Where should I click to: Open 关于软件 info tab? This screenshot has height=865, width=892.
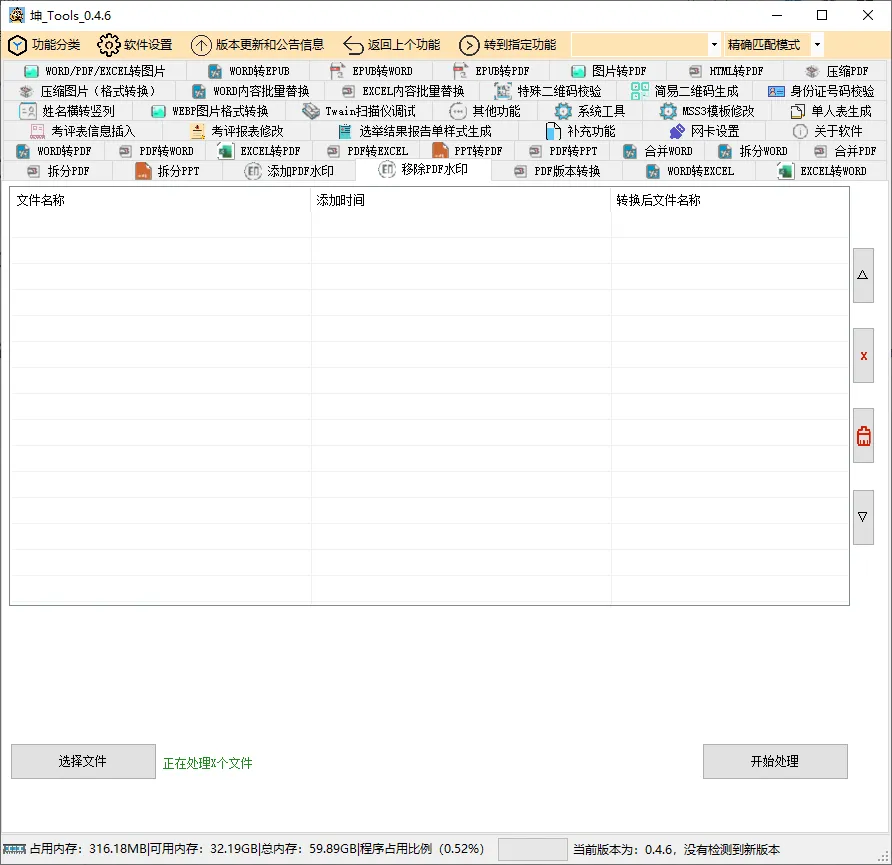click(827, 131)
